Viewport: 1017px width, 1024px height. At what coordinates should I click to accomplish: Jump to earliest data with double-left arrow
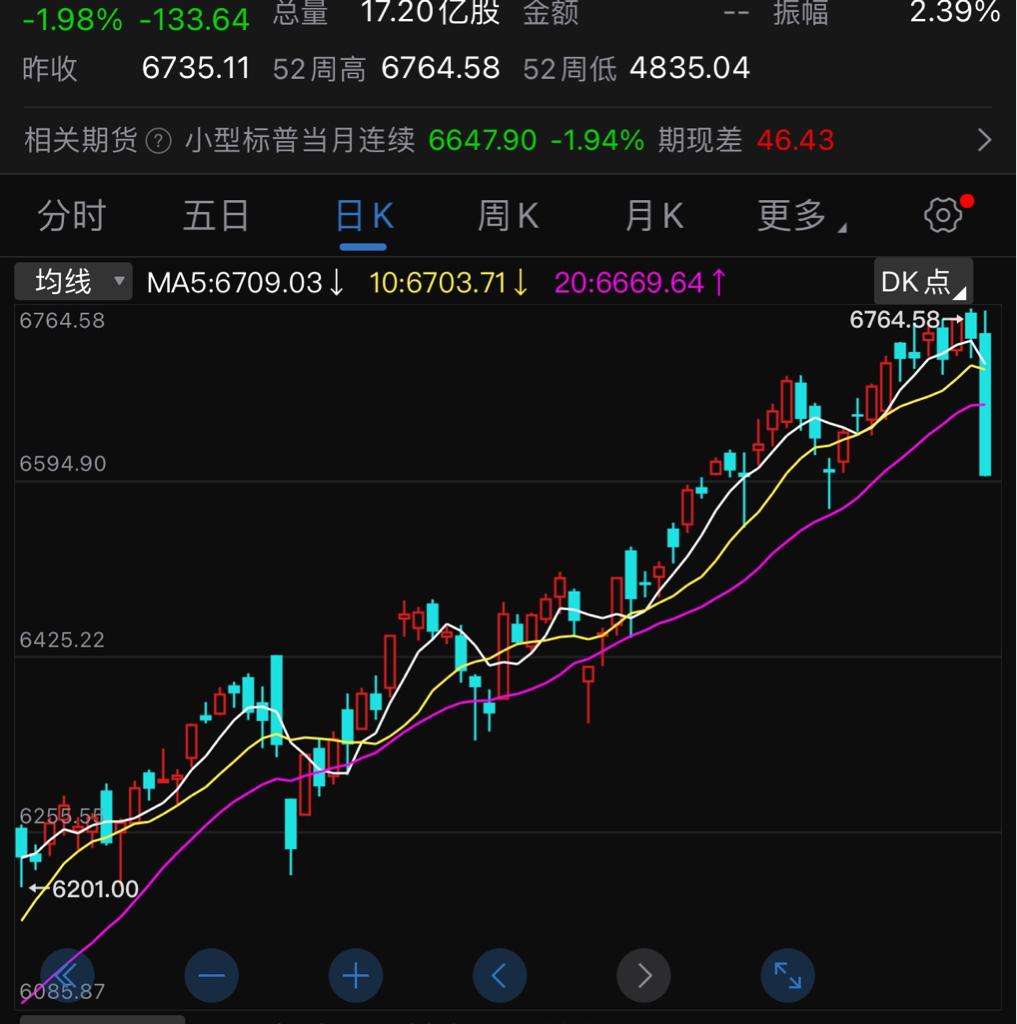(x=67, y=976)
